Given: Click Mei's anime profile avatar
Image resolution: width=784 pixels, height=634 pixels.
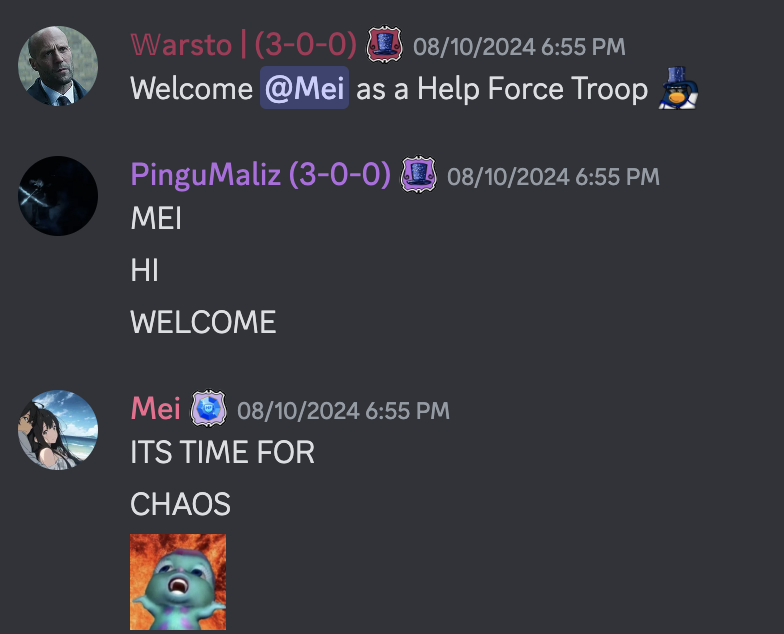Looking at the screenshot, I should (58, 430).
